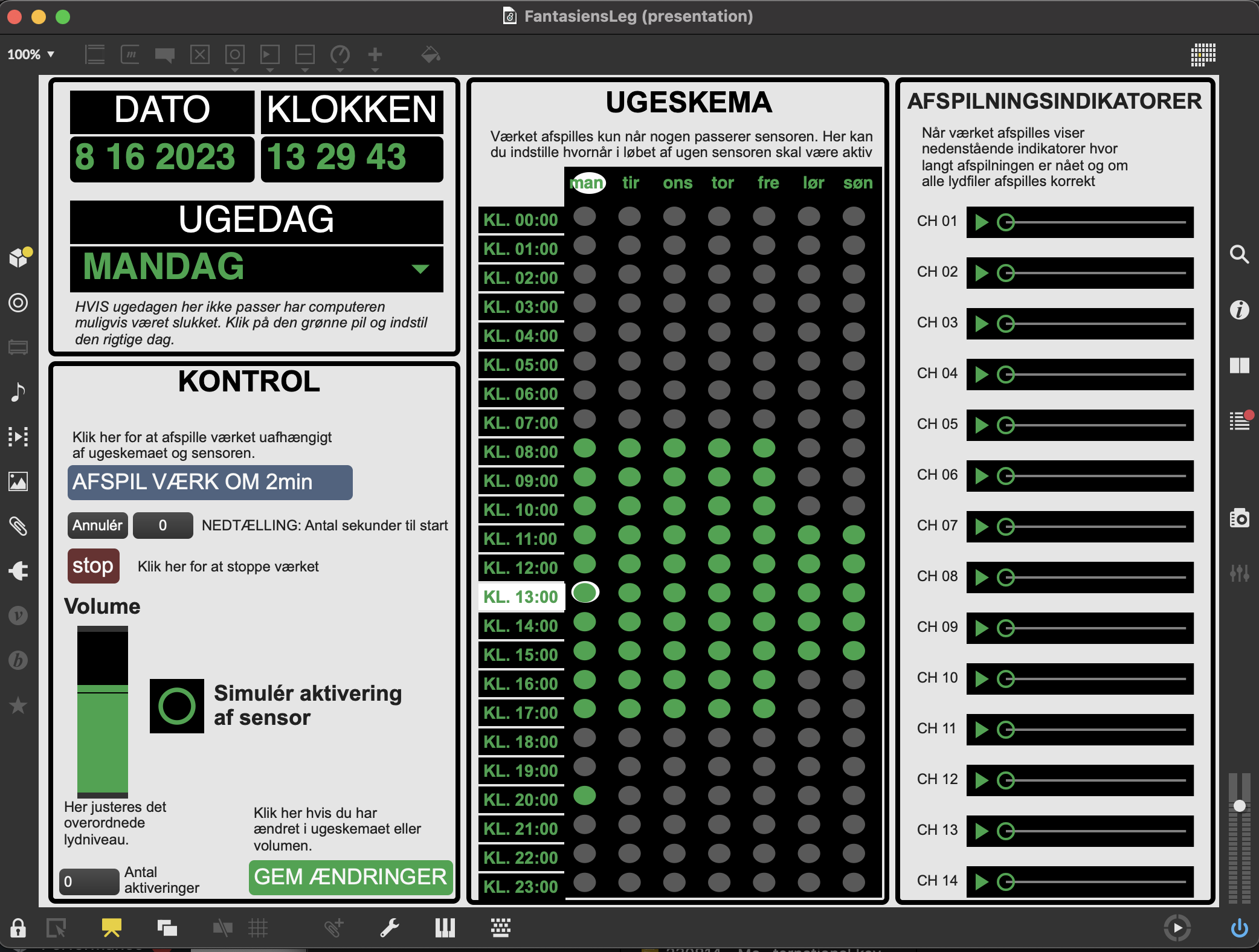Toggle the KL. 11:00 dot for søn
1259x952 pixels.
pos(854,535)
